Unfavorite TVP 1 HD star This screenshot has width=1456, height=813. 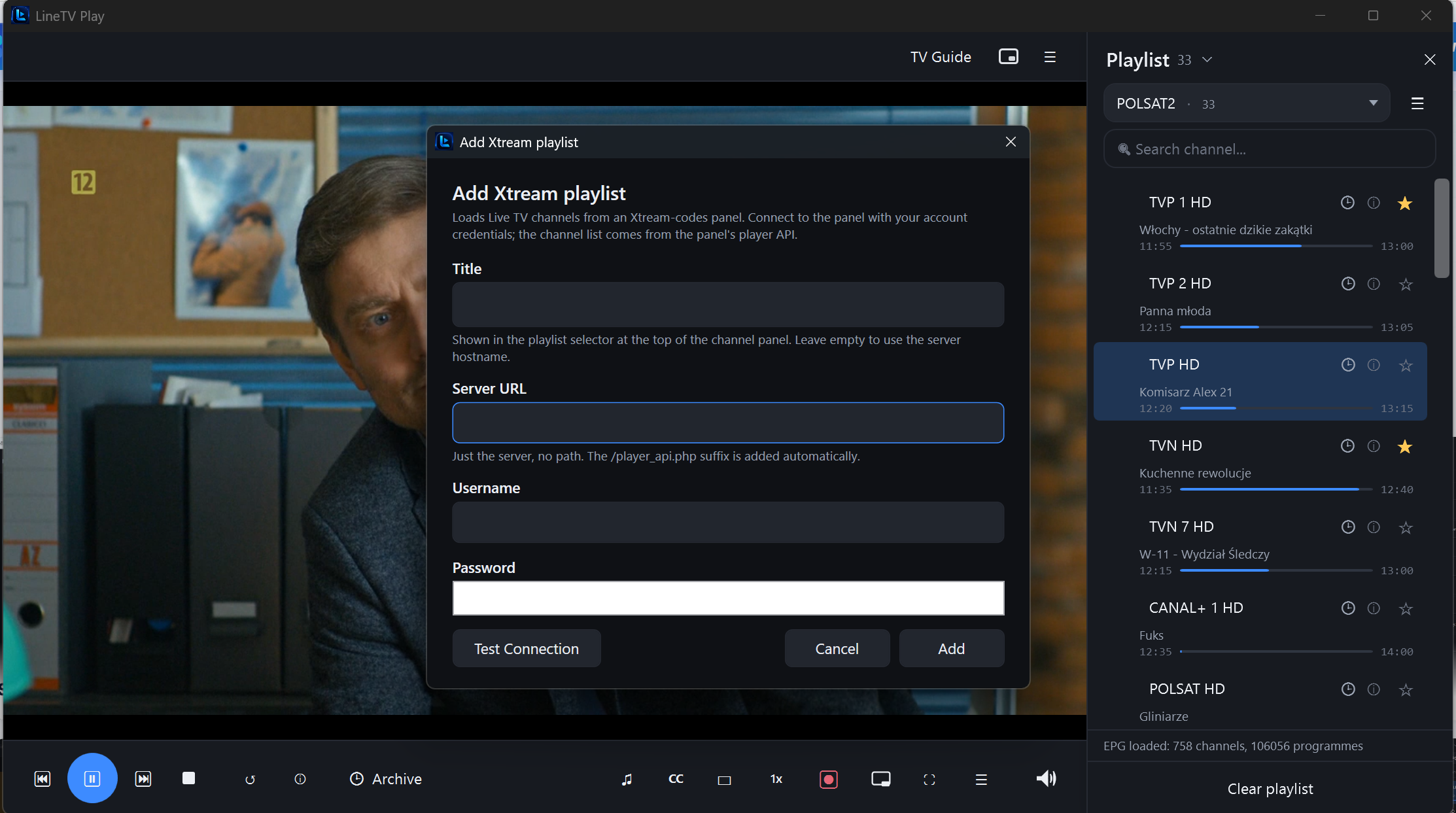pyautogui.click(x=1405, y=203)
